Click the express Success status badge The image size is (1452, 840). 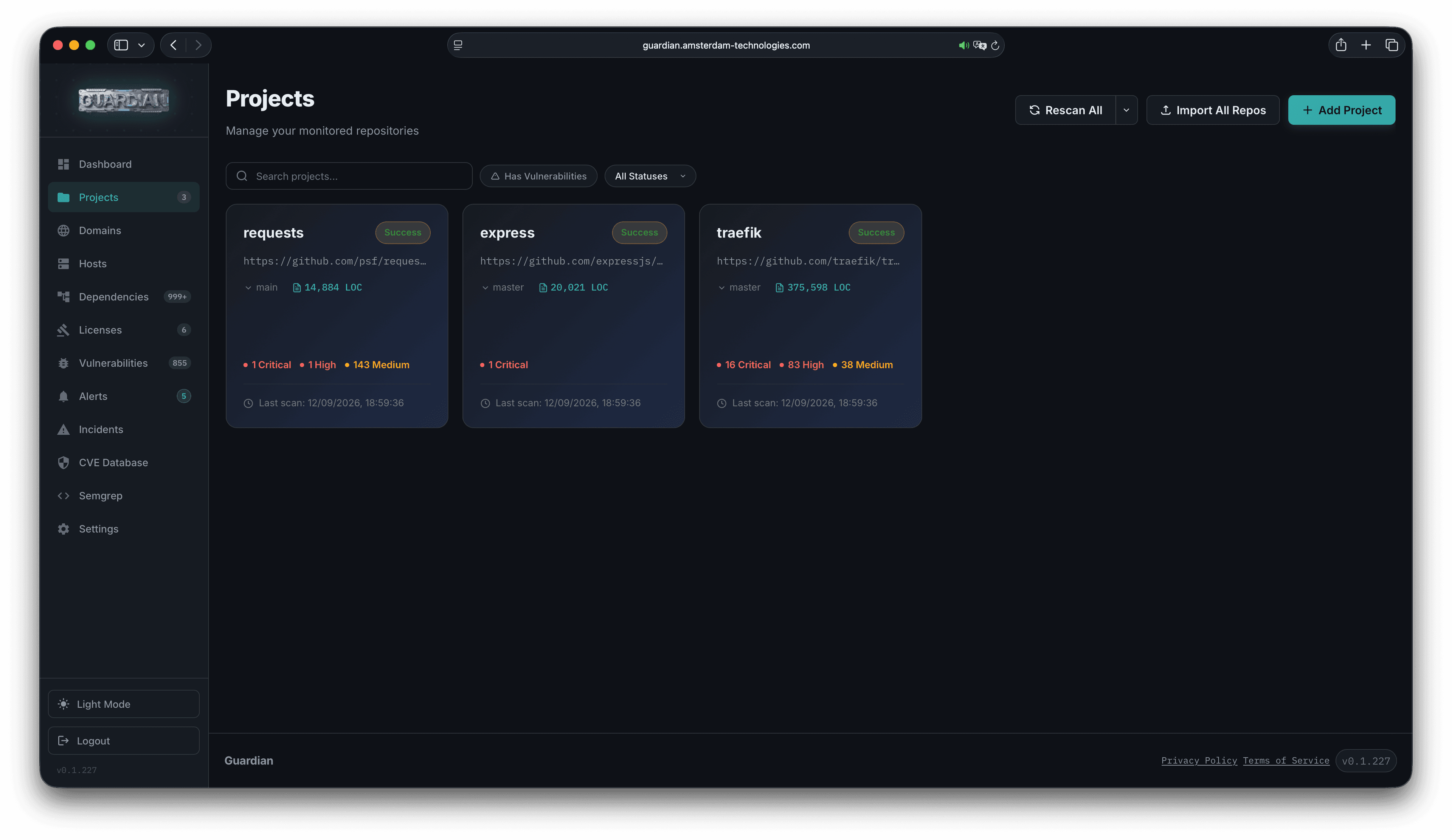point(639,233)
